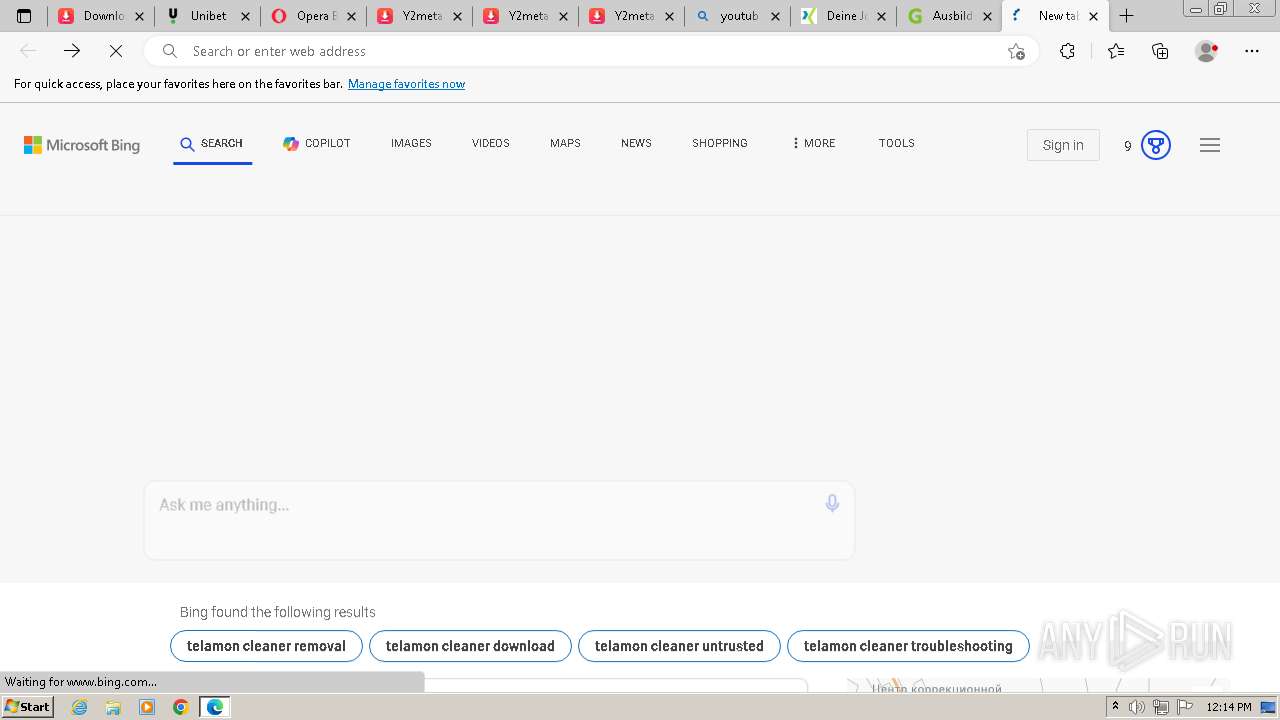This screenshot has height=720, width=1280.
Task: Open Windows Media Player taskbar icon
Action: pos(147,707)
